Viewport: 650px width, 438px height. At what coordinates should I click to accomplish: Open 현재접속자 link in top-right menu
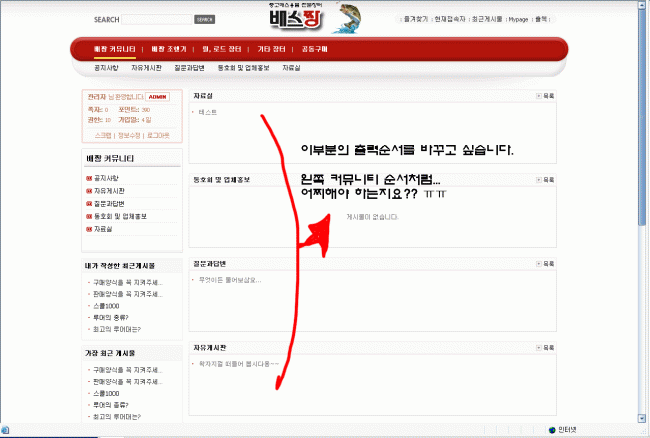point(450,19)
